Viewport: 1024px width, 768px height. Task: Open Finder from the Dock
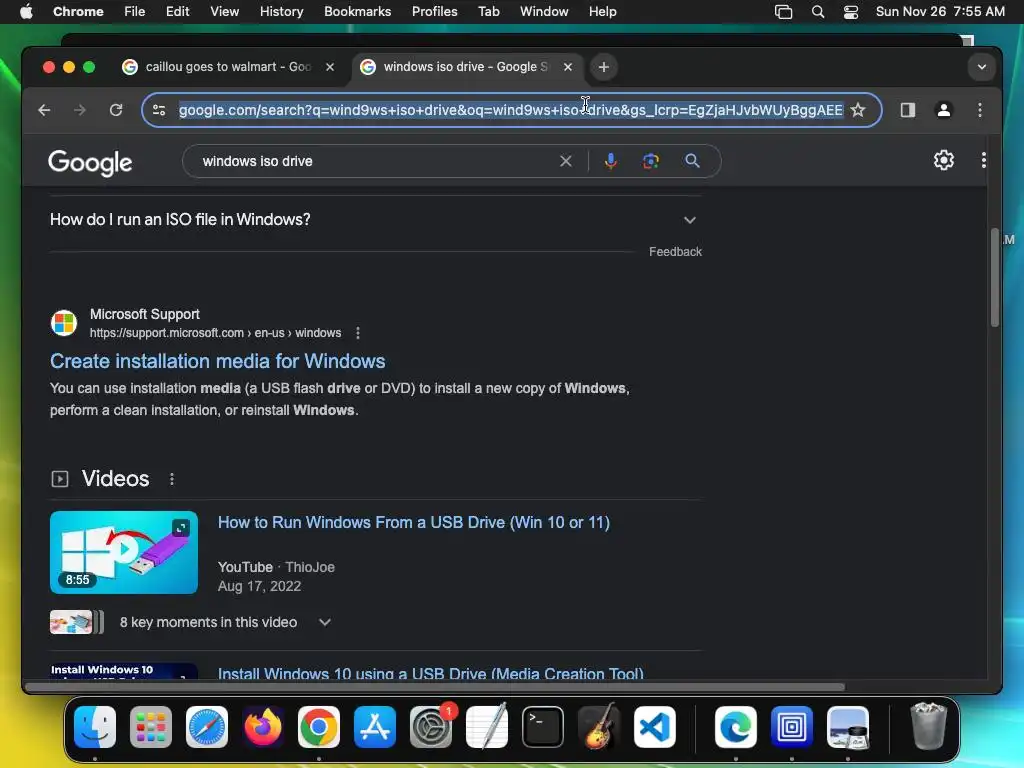pos(95,727)
